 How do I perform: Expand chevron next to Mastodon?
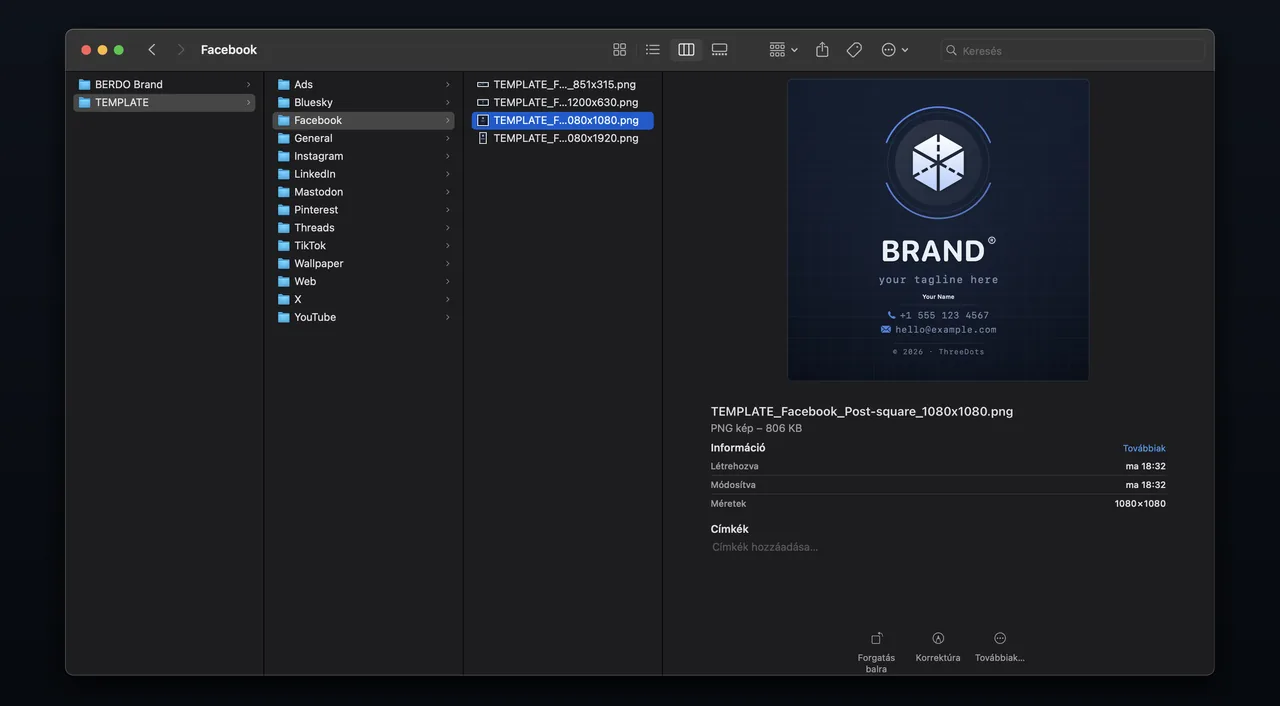448,192
